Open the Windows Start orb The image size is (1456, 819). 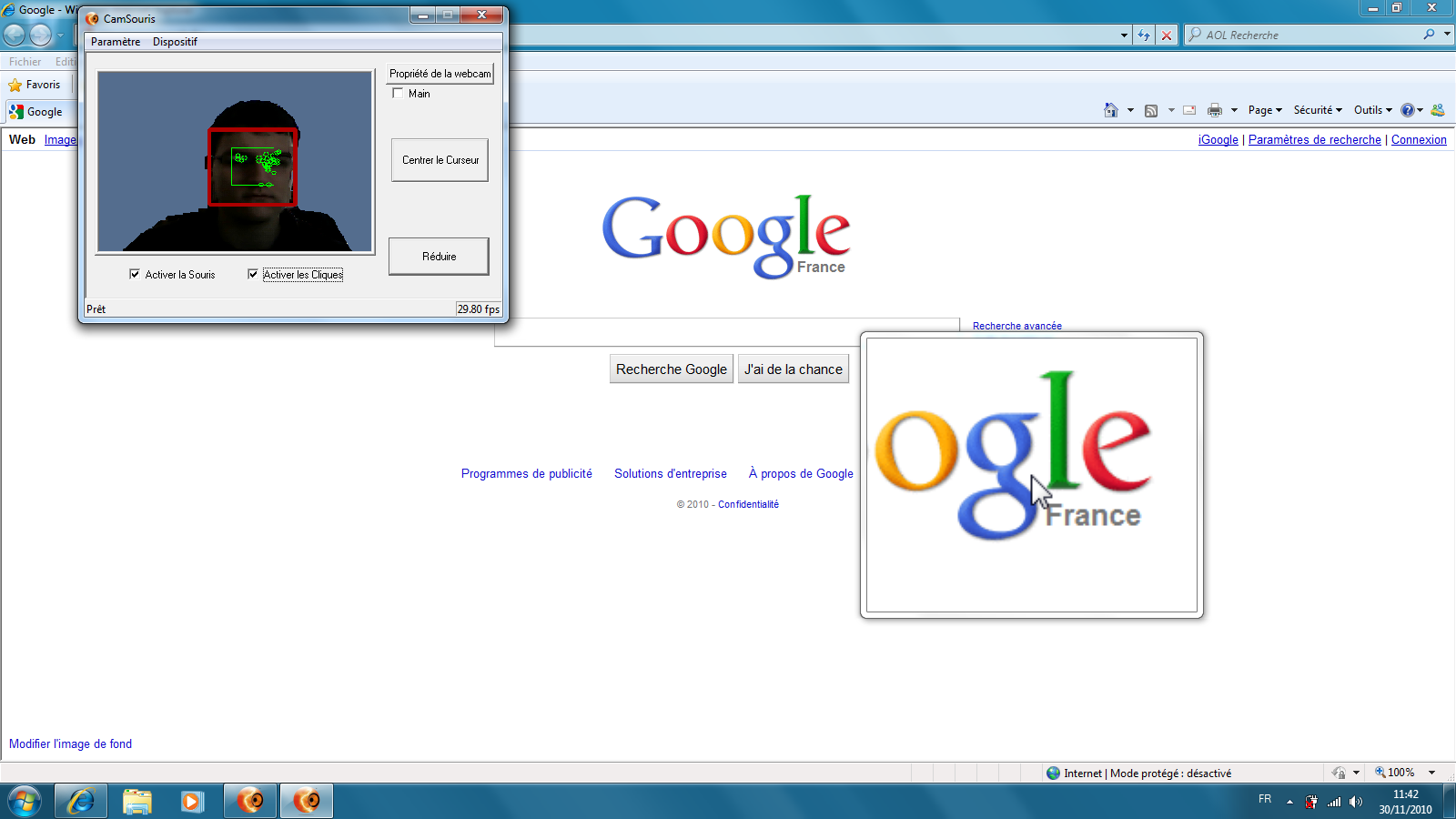(25, 802)
